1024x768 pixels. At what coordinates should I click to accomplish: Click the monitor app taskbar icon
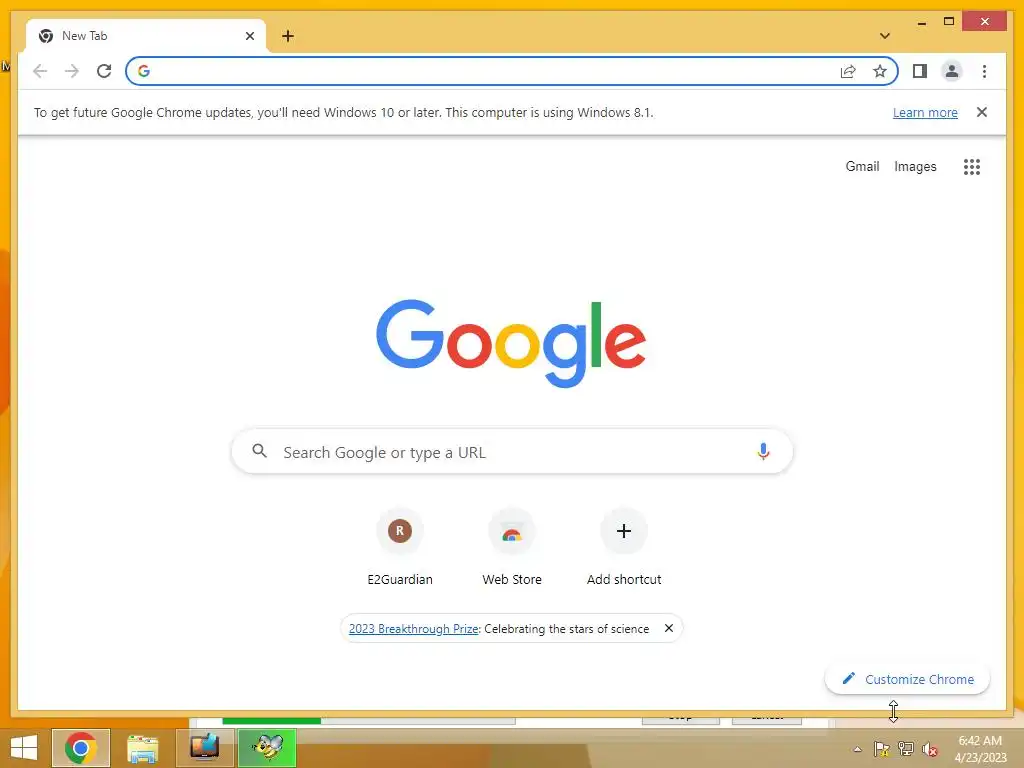pos(204,748)
